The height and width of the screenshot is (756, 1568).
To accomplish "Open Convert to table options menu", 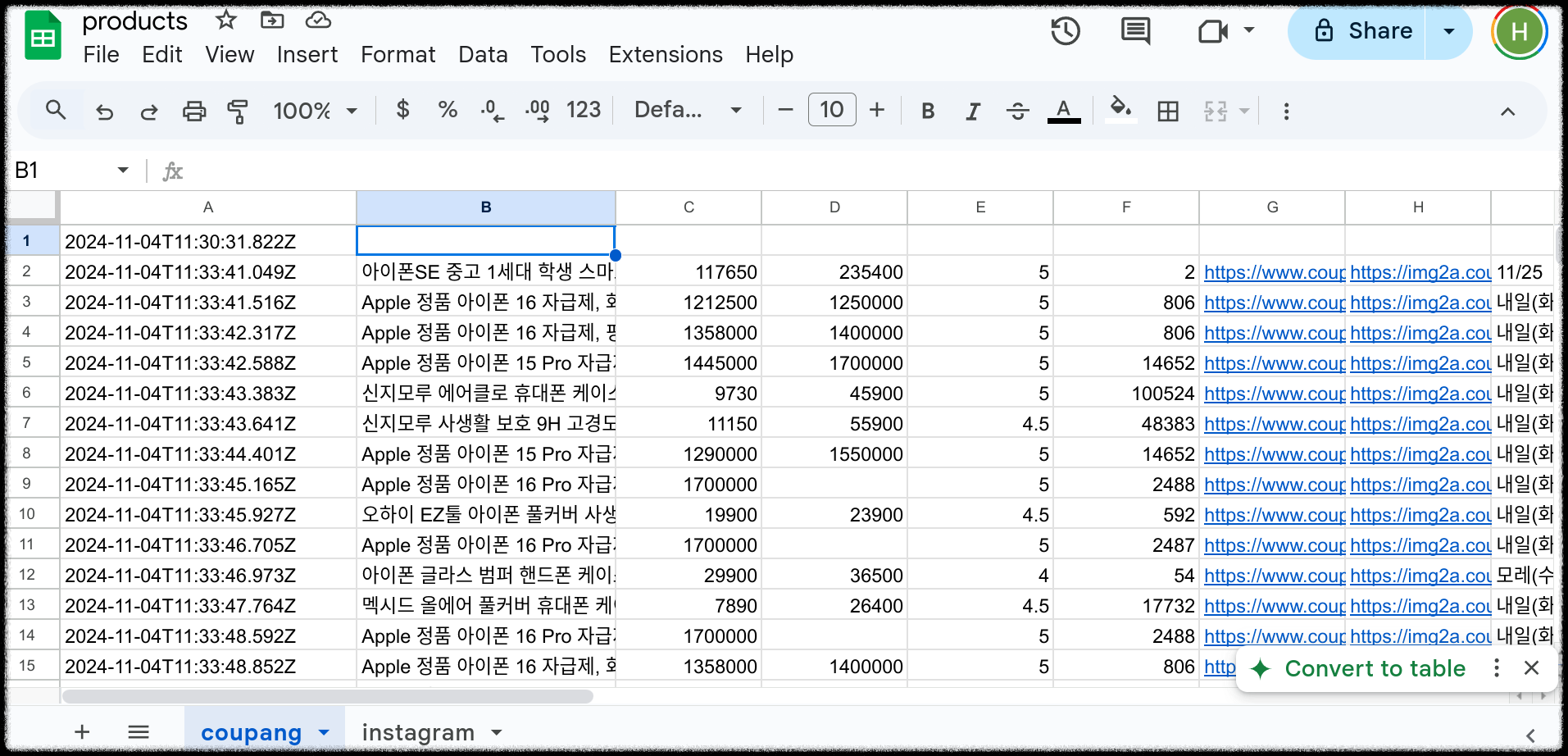I will pos(1497,668).
